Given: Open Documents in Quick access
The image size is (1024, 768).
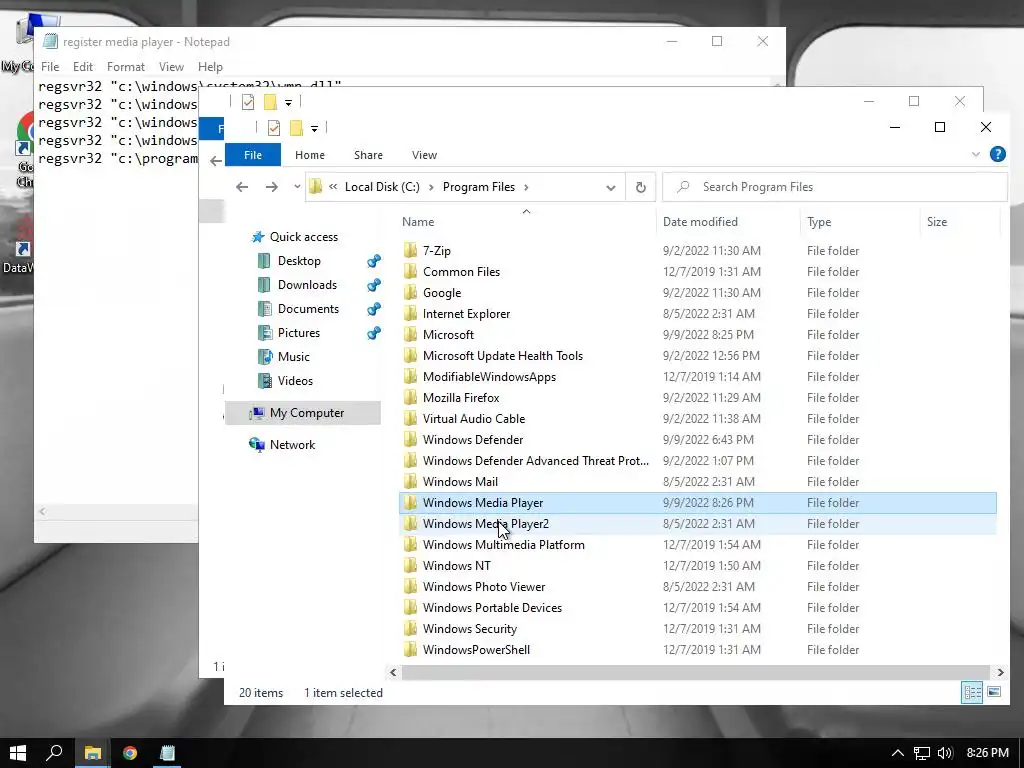Looking at the screenshot, I should 308,309.
